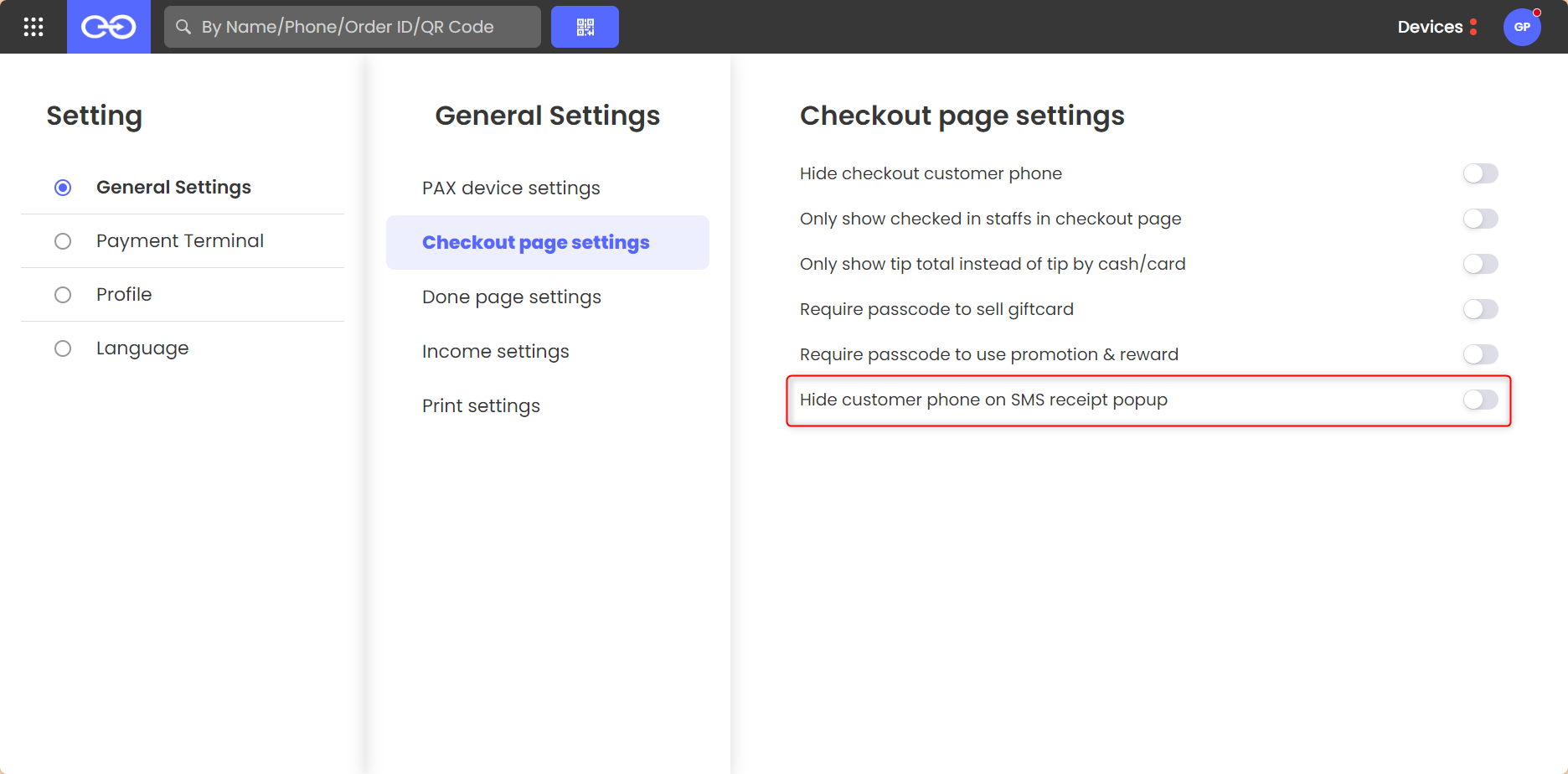Open the Devices red dots menu
The width and height of the screenshot is (1568, 774).
click(1473, 27)
